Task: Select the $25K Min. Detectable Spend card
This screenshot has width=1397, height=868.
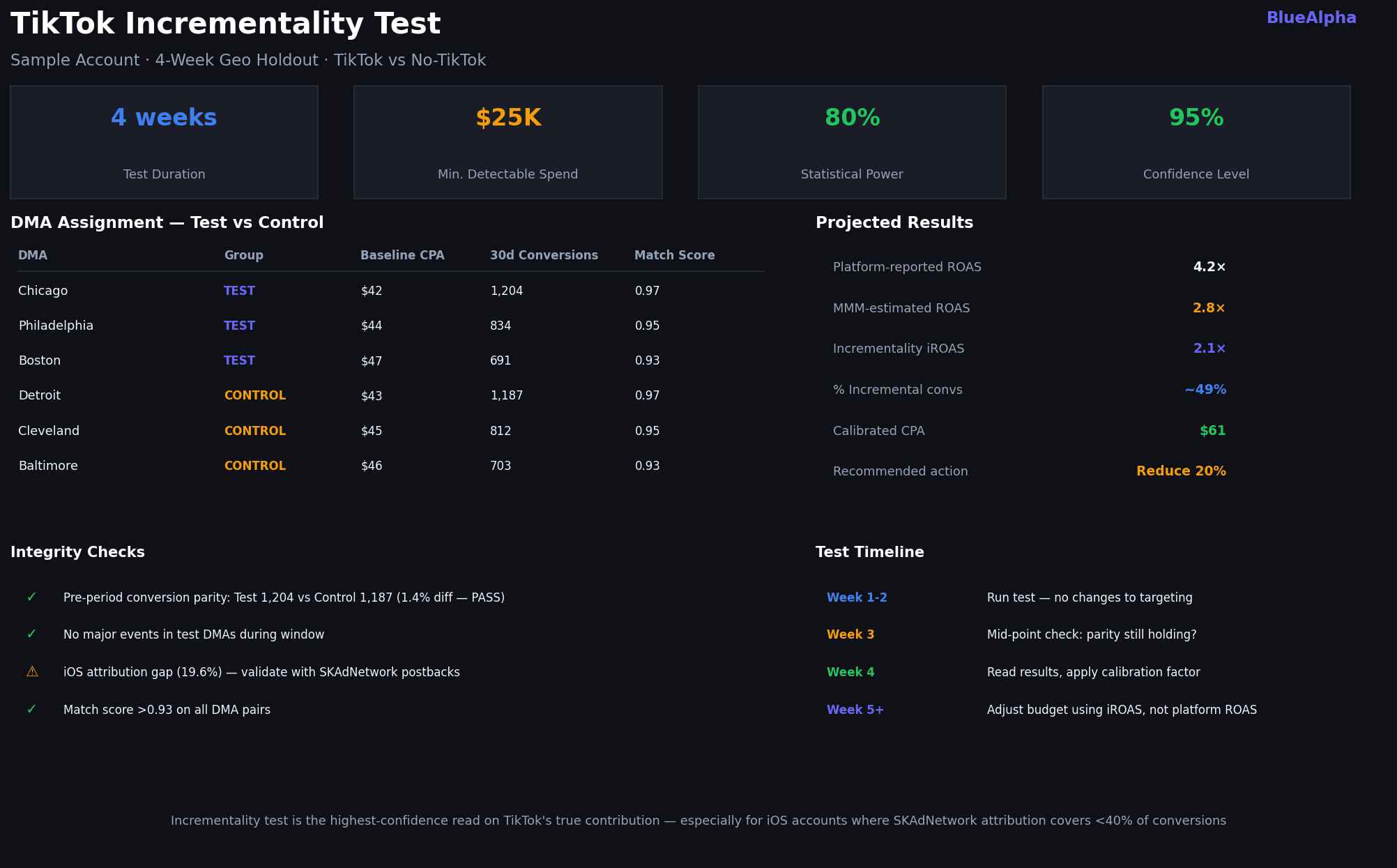Action: [508, 142]
